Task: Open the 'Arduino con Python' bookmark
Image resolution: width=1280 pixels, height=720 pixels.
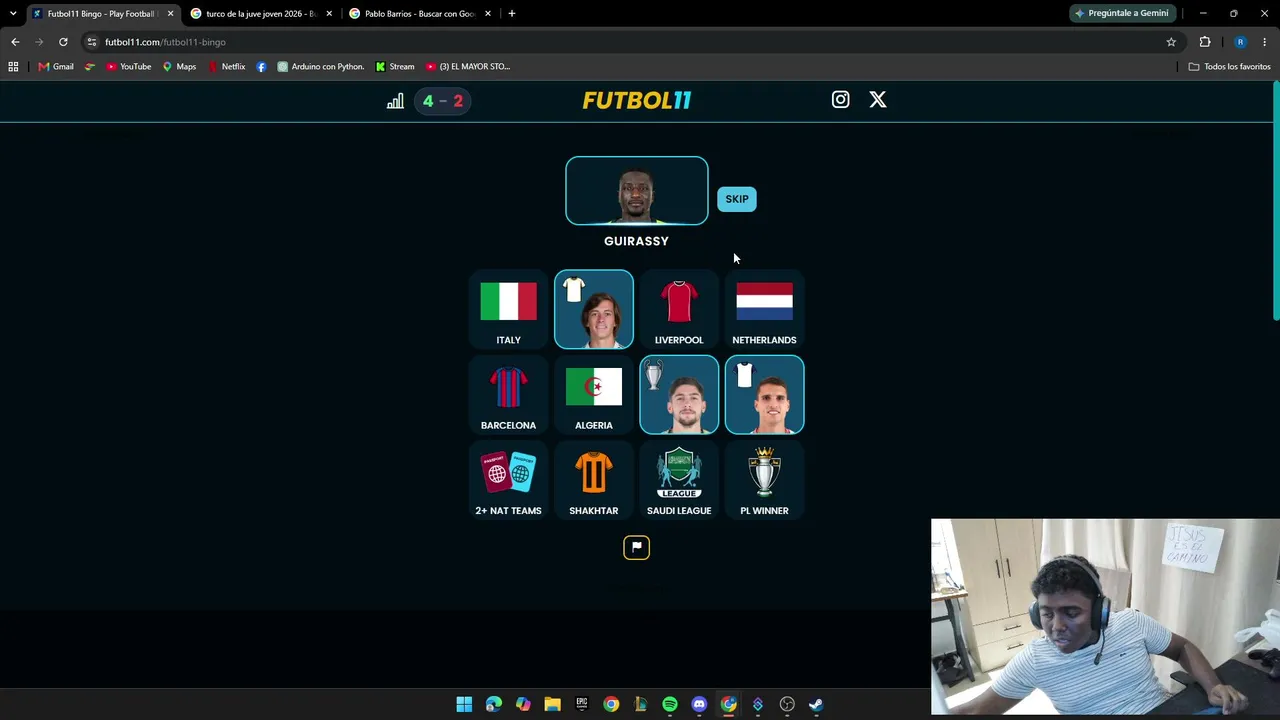Action: (x=321, y=67)
